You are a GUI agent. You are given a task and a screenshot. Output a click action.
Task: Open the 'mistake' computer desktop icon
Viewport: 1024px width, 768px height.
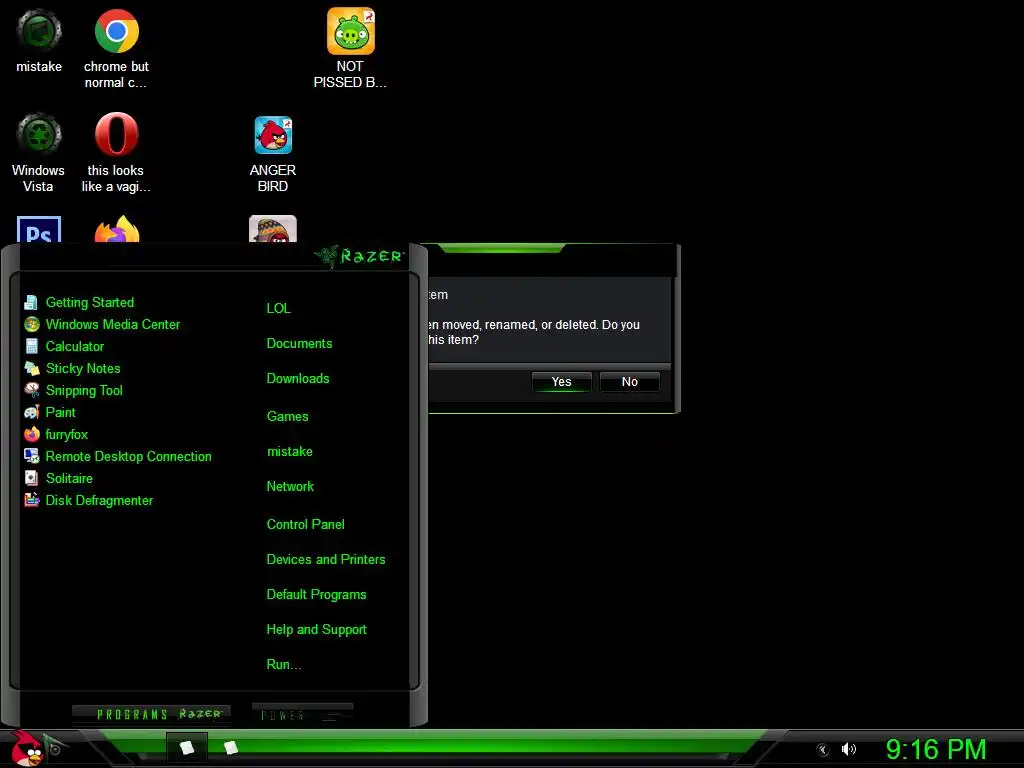pyautogui.click(x=39, y=40)
